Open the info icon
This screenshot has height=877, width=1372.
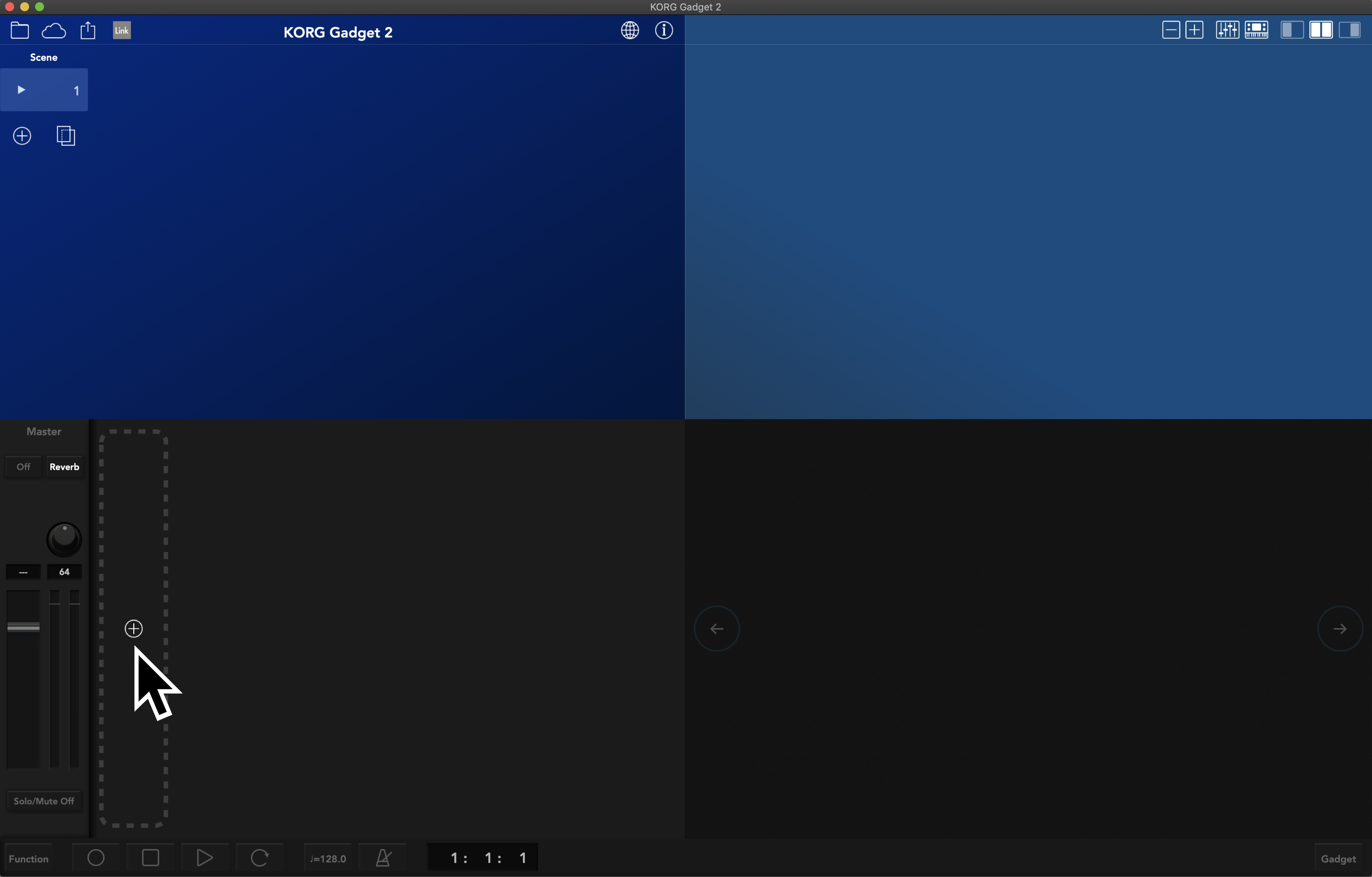[x=664, y=30]
